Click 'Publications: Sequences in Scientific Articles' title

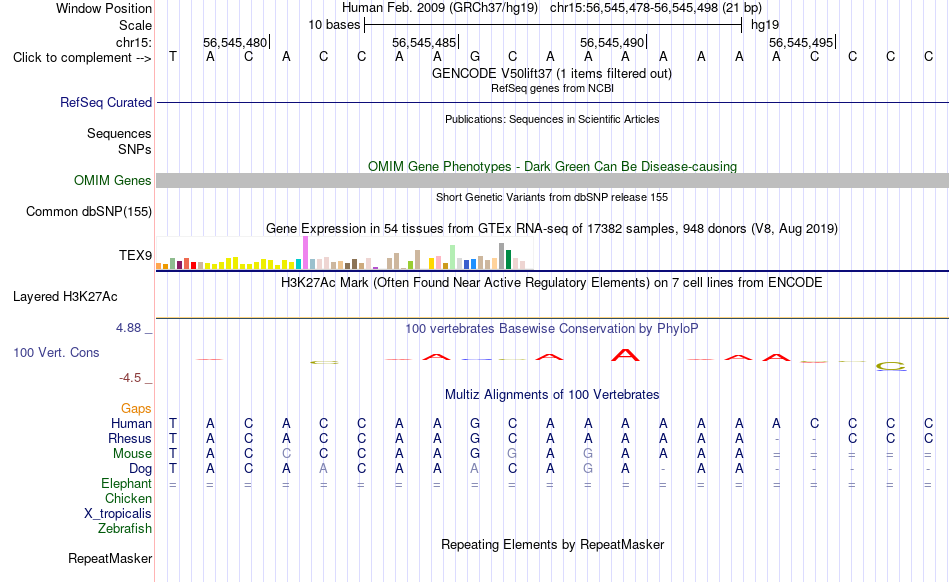point(552,119)
